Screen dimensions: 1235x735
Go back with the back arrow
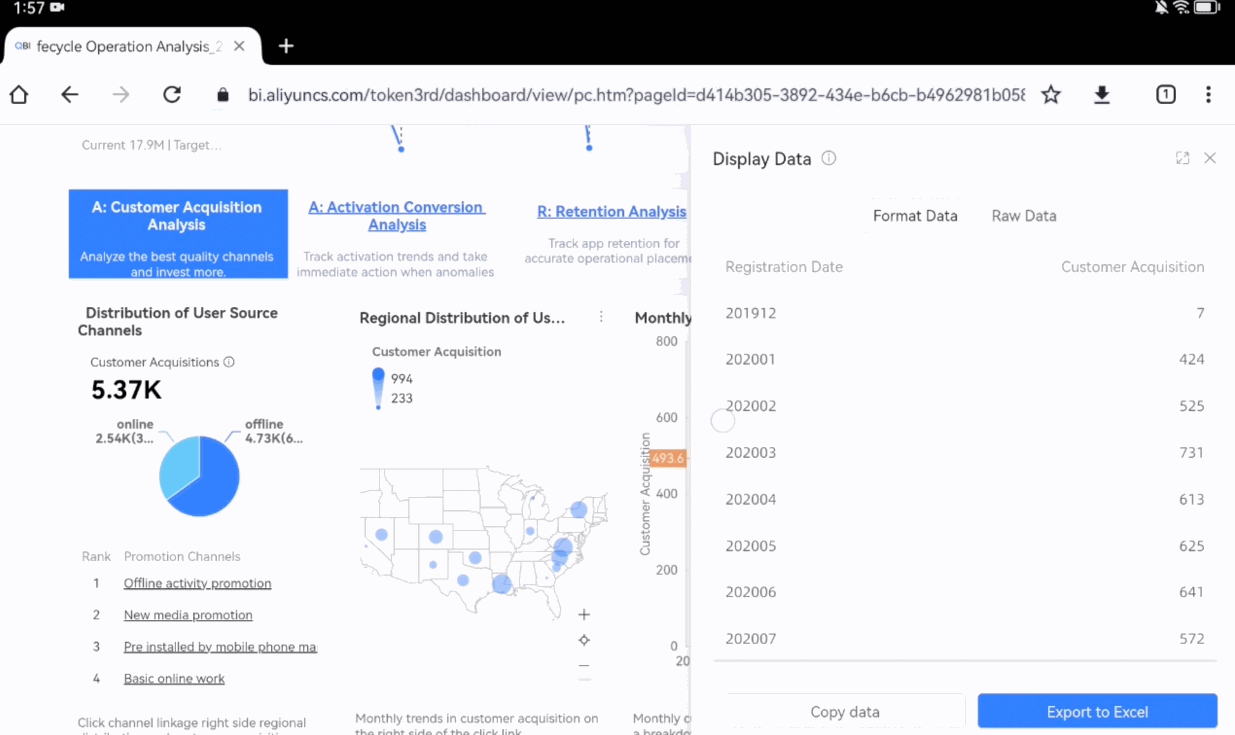coord(69,95)
